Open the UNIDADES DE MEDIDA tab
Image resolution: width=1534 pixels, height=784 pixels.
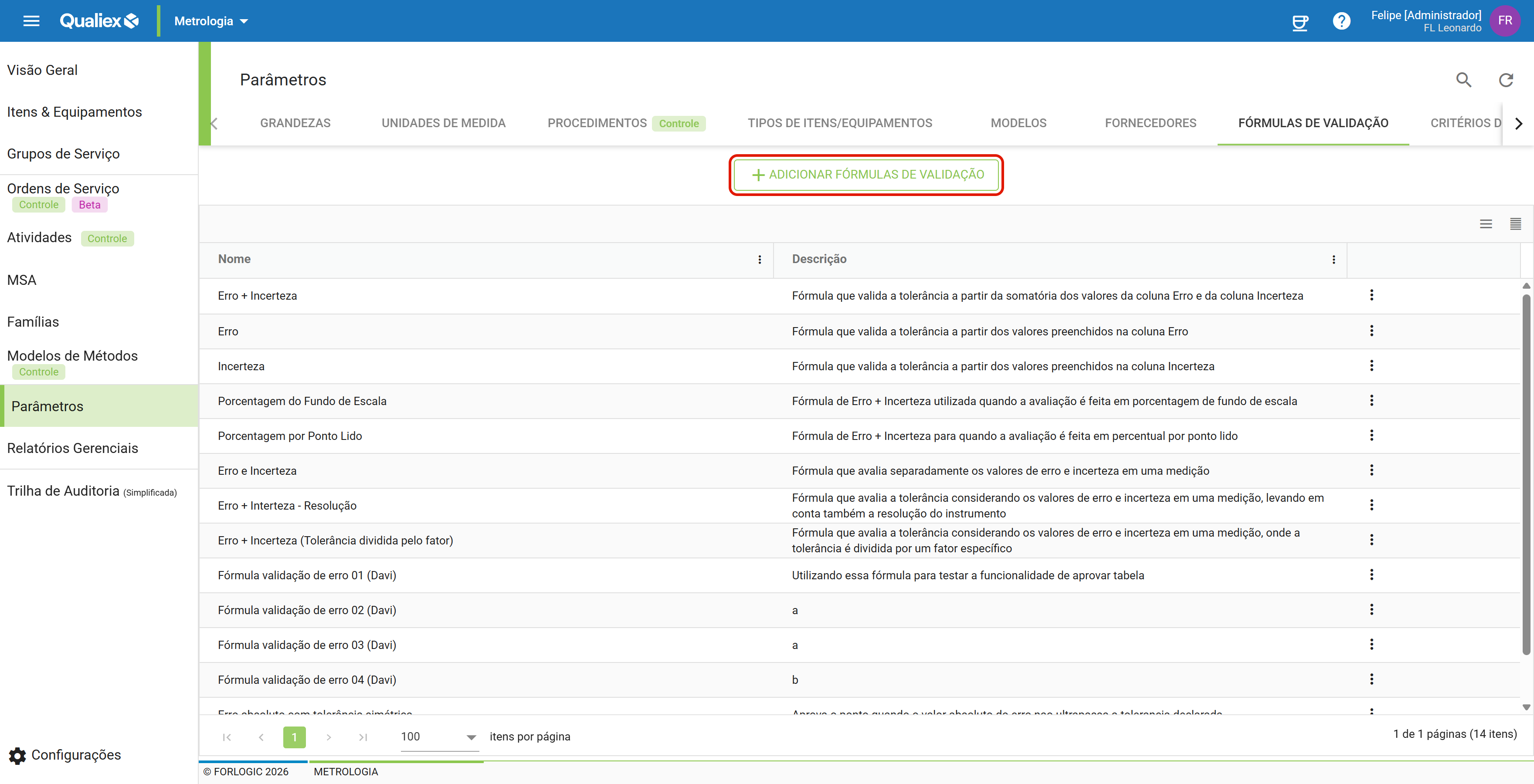point(444,123)
